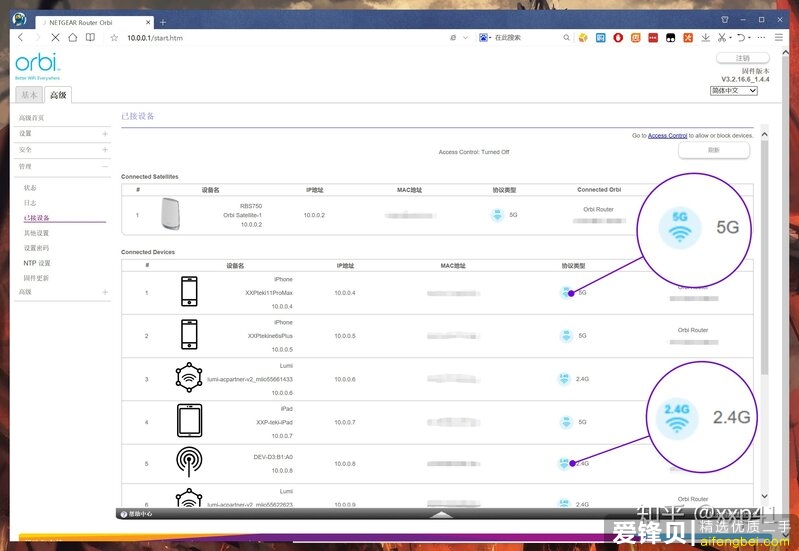Viewport: 799px width, 551px height.
Task: Go back with the browser back arrow
Action: (x=20, y=37)
